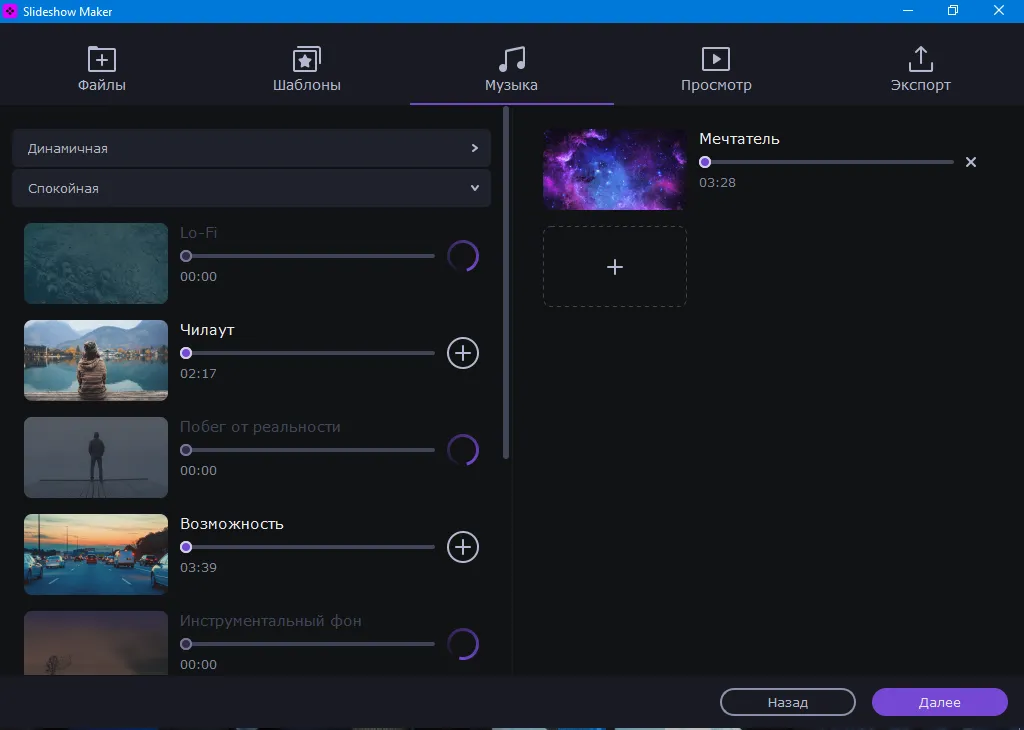Expand the Динамичная music category
Viewport: 1024px width, 730px height.
coord(251,148)
